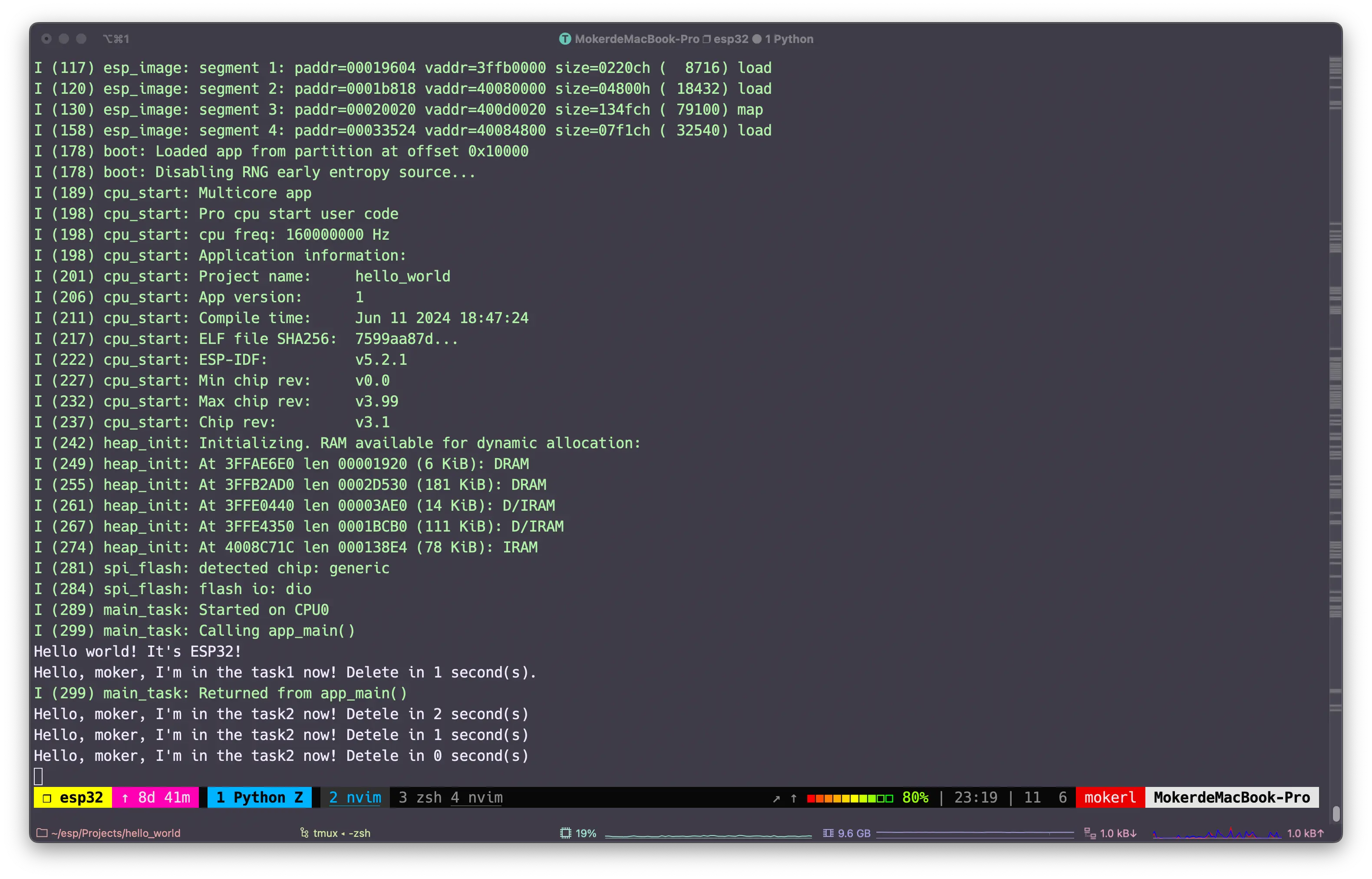Click the ⌥⌘1 shortcut label in the title bar
The height and width of the screenshot is (879, 1372).
tap(116, 39)
